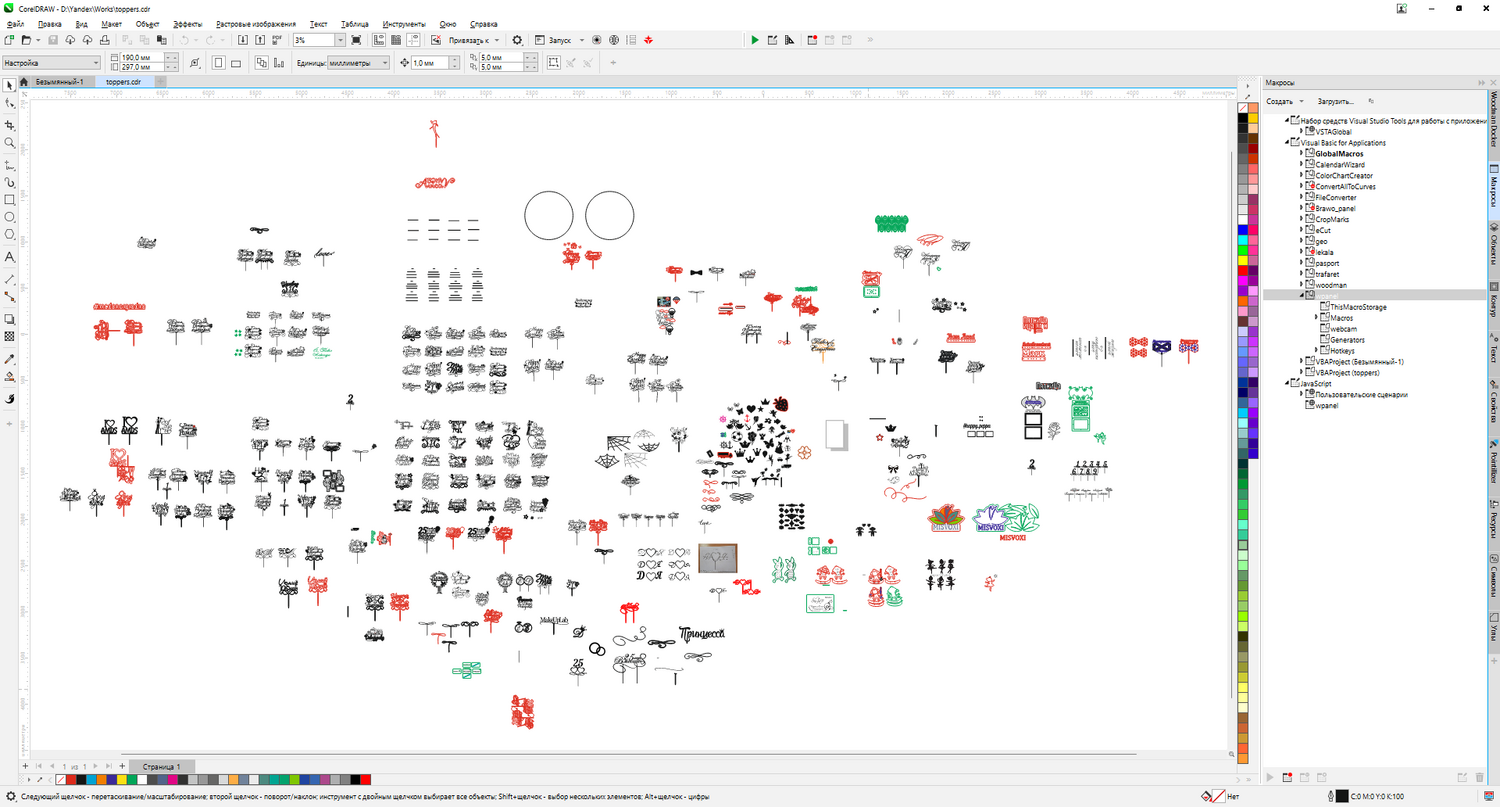Create a new document with the New icon
Screen dimensions: 1500x807
coord(9,40)
